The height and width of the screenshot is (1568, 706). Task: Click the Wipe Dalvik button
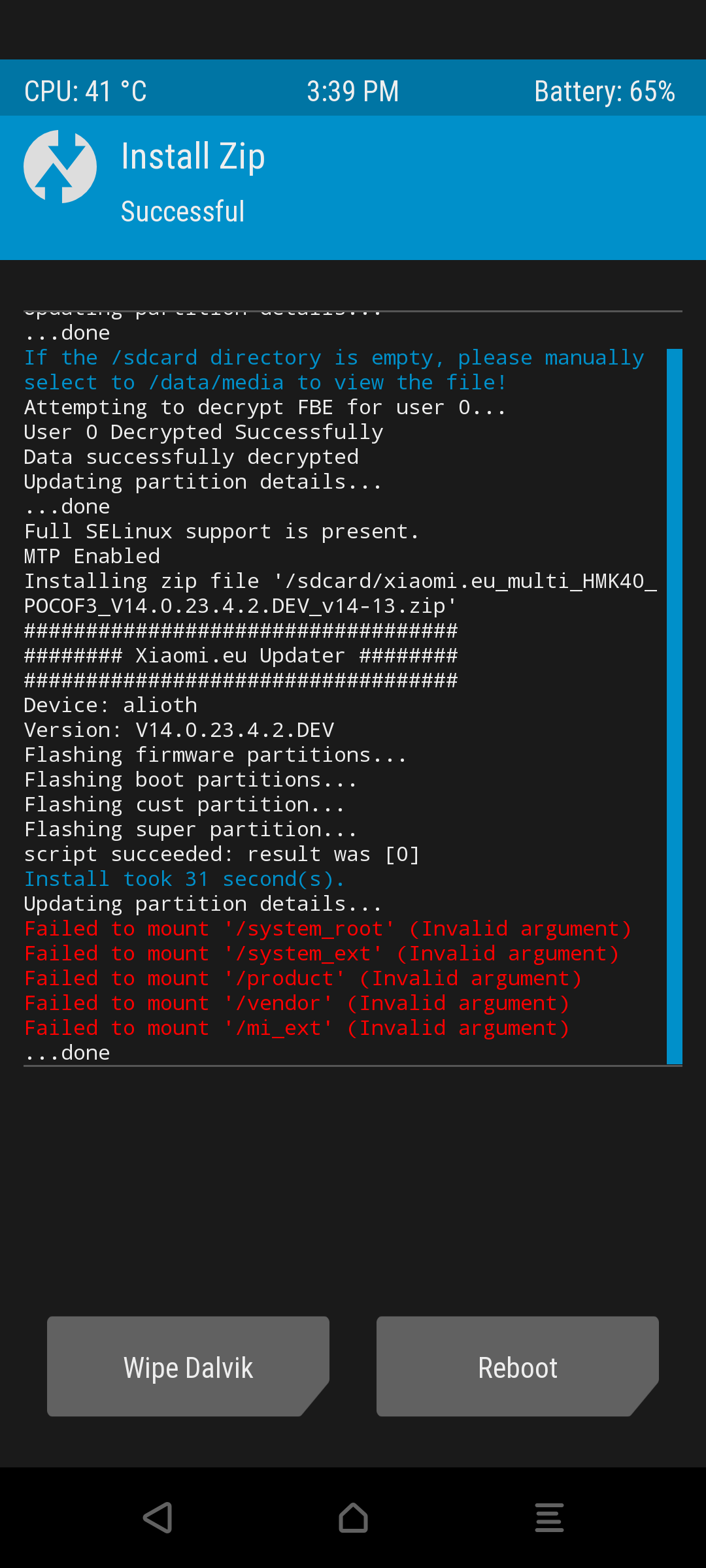tap(188, 1366)
